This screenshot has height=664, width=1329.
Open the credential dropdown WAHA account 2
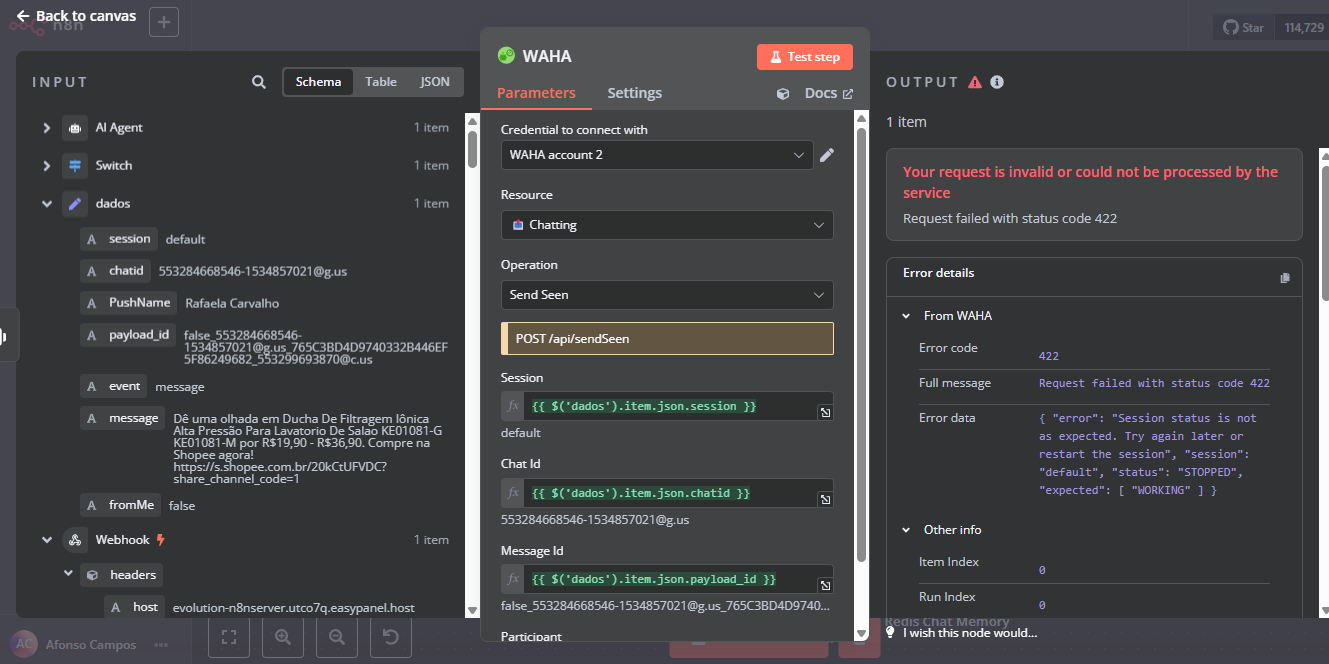[657, 155]
